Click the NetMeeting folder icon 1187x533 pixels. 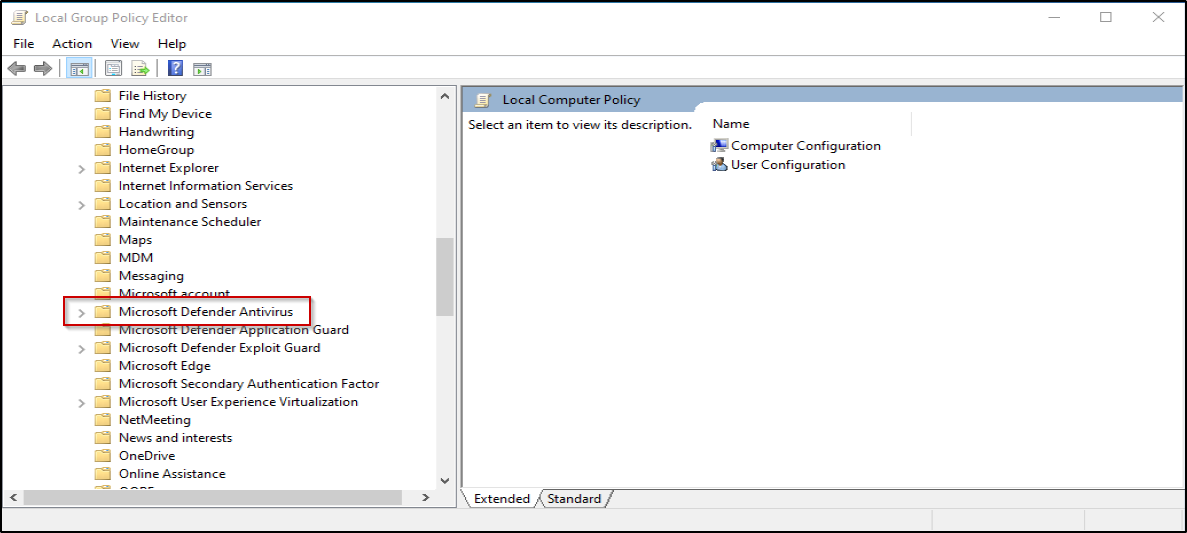(x=103, y=419)
